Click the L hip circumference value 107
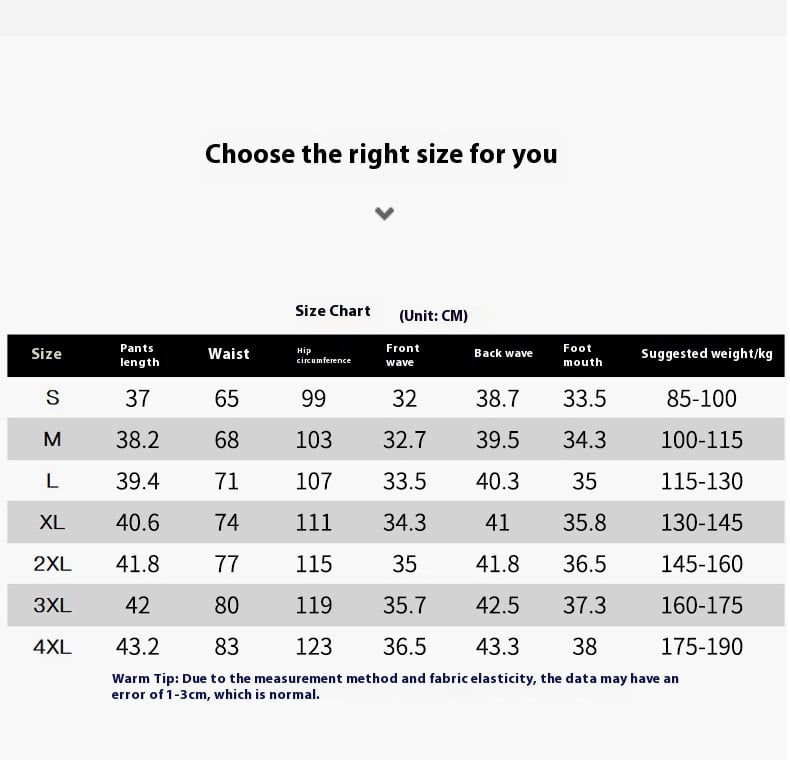Screen dimensions: 790x760 coord(313,481)
